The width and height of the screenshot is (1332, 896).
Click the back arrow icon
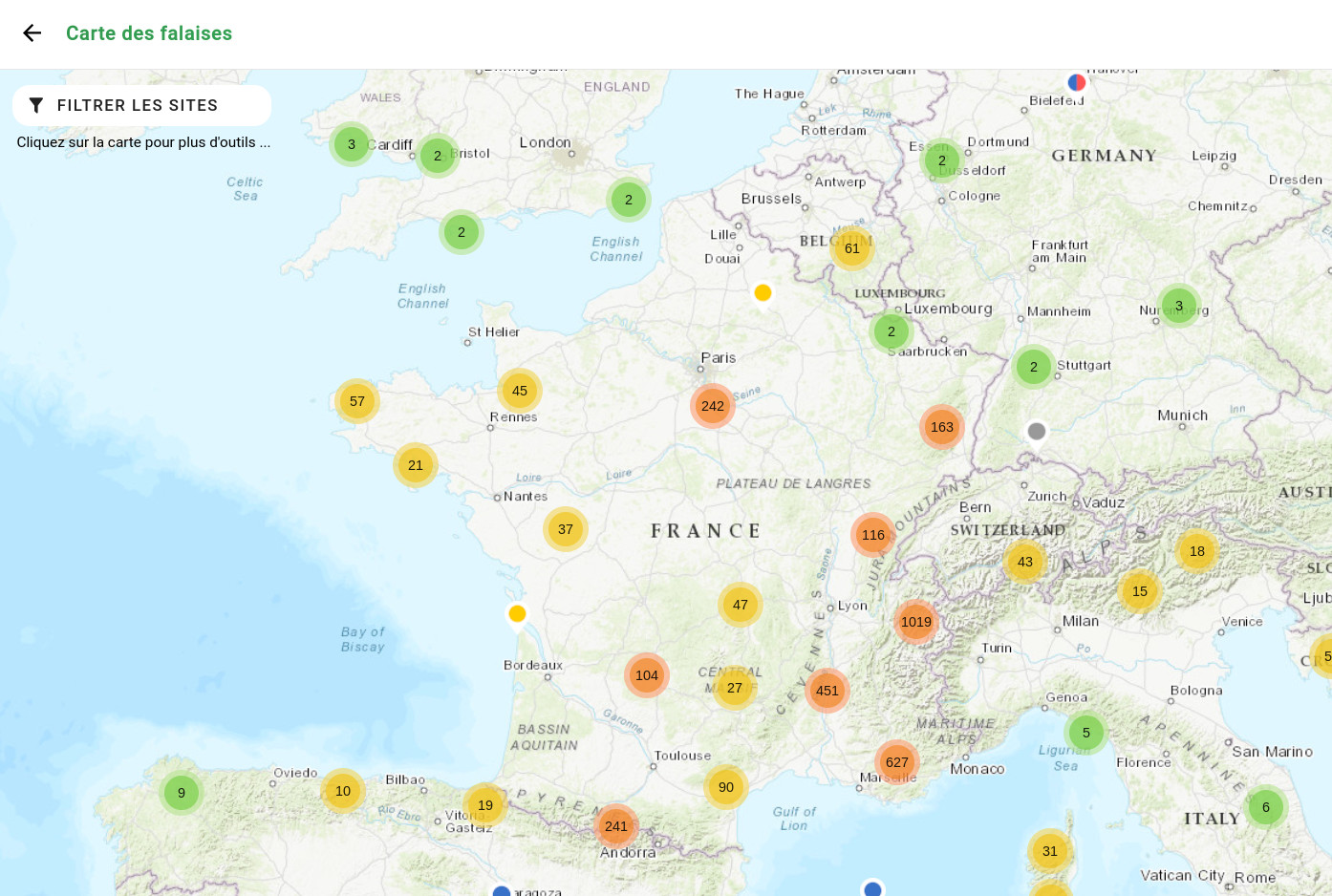coord(32,33)
